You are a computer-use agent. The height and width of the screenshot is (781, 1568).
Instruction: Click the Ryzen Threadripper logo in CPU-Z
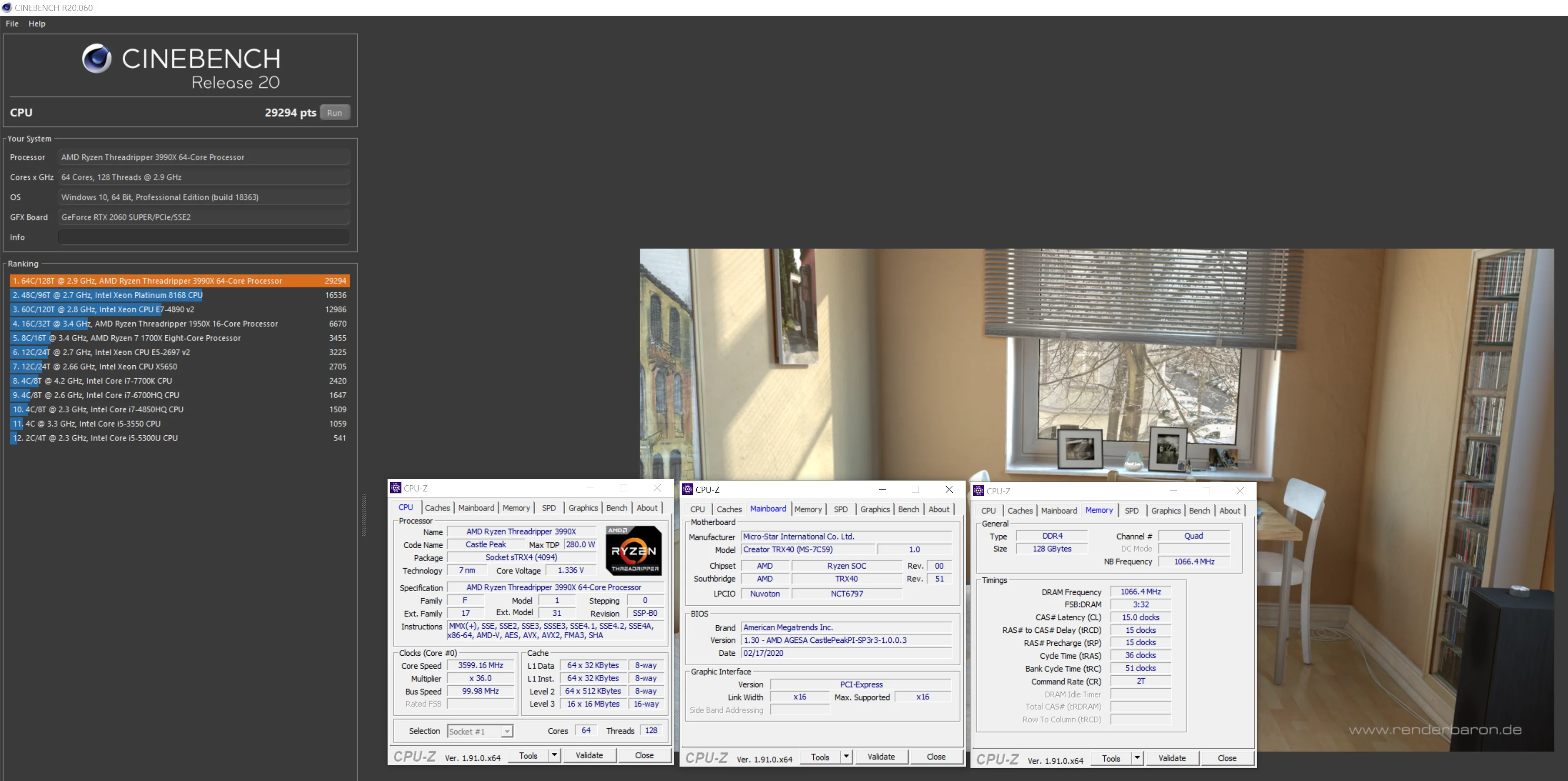(x=633, y=551)
